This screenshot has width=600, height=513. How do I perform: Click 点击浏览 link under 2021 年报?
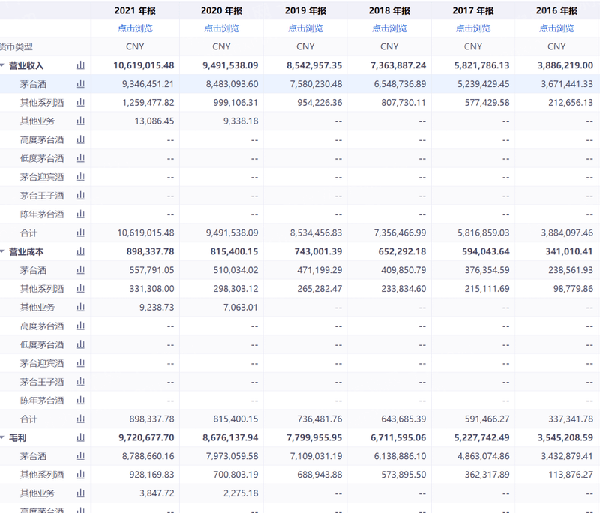(136, 28)
